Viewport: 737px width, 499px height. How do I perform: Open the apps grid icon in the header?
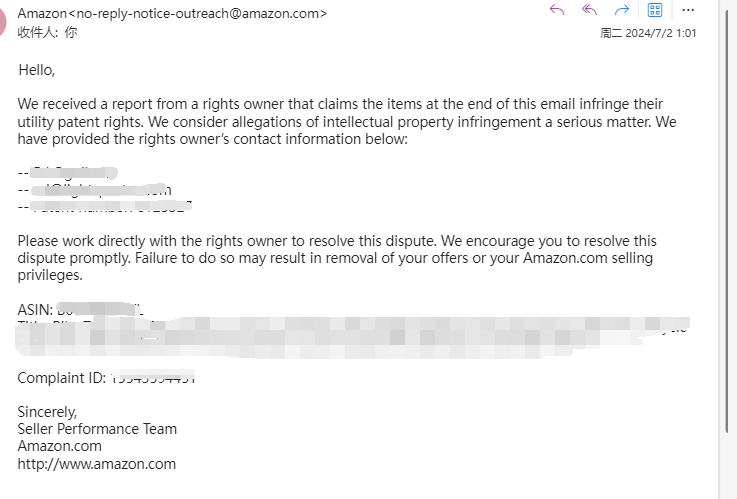pyautogui.click(x=655, y=10)
